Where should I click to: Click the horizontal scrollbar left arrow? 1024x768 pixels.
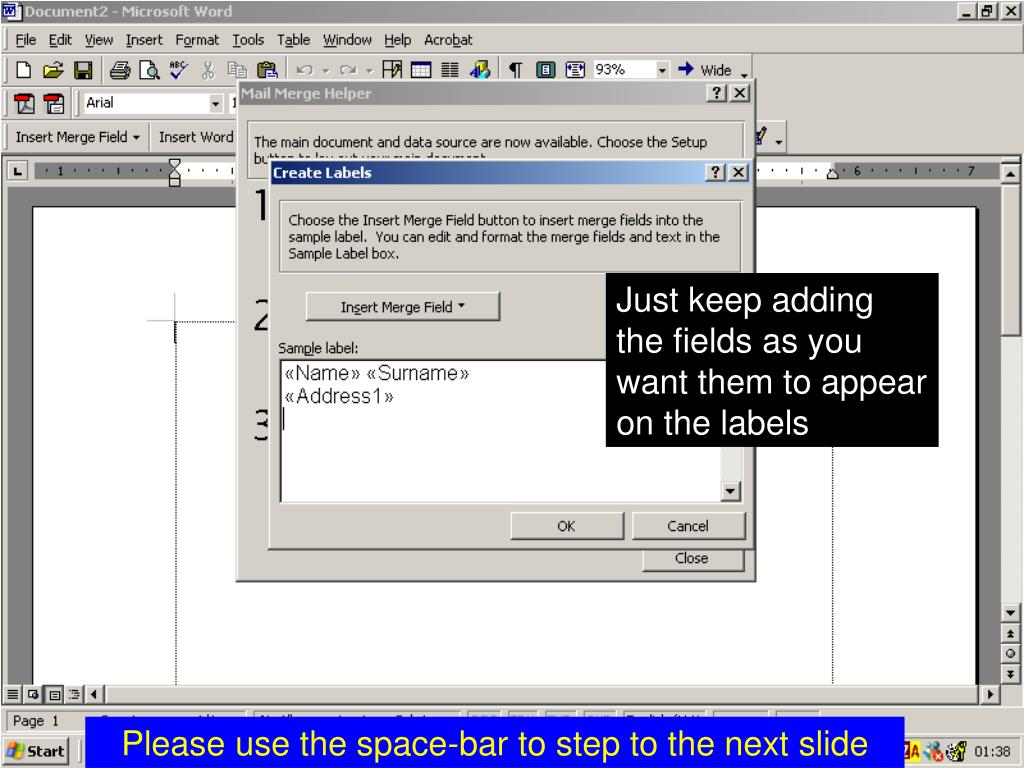[93, 694]
